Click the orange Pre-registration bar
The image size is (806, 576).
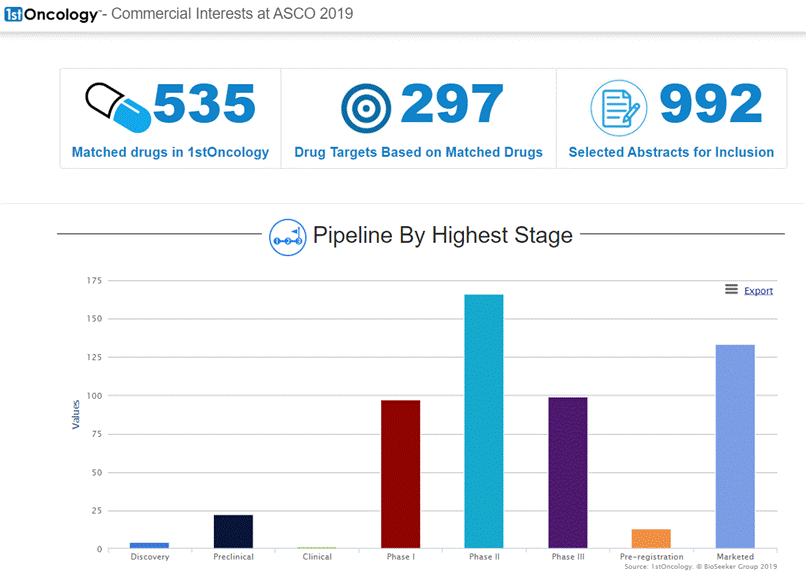[x=651, y=538]
